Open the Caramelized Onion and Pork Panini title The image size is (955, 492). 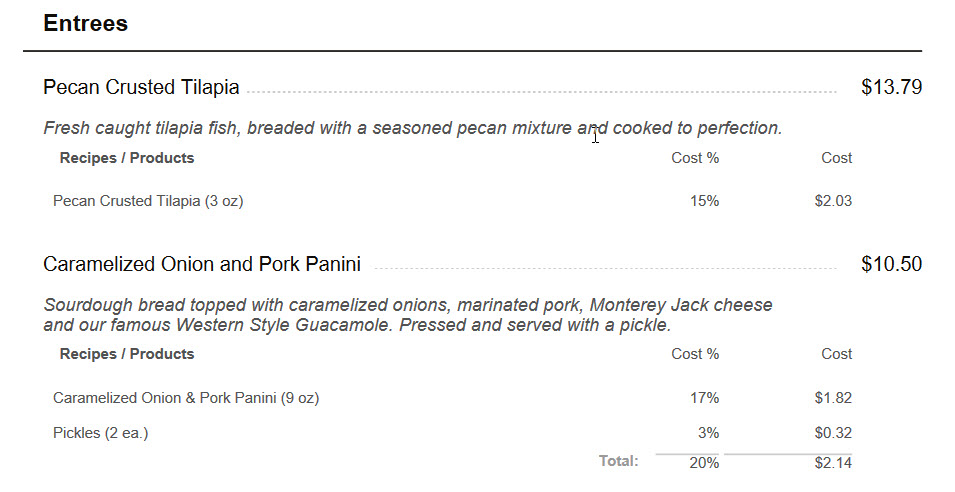pos(202,265)
